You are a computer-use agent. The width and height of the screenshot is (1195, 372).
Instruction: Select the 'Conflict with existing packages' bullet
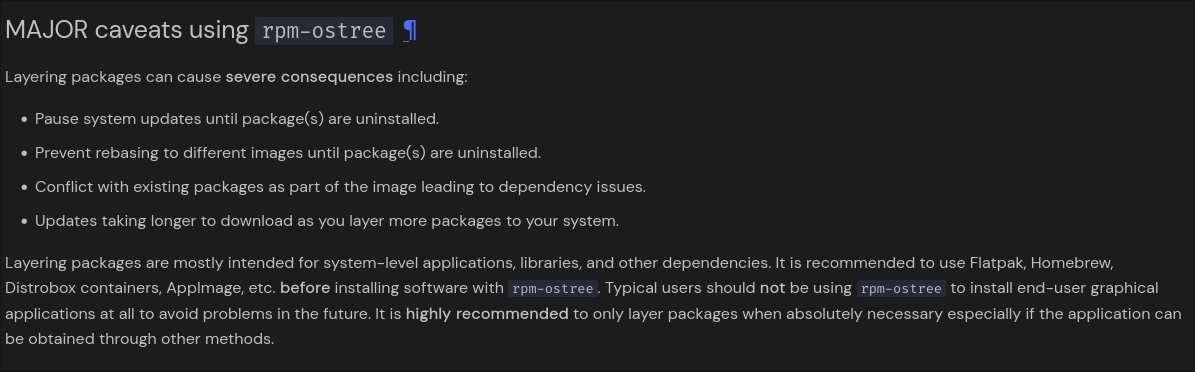point(341,187)
